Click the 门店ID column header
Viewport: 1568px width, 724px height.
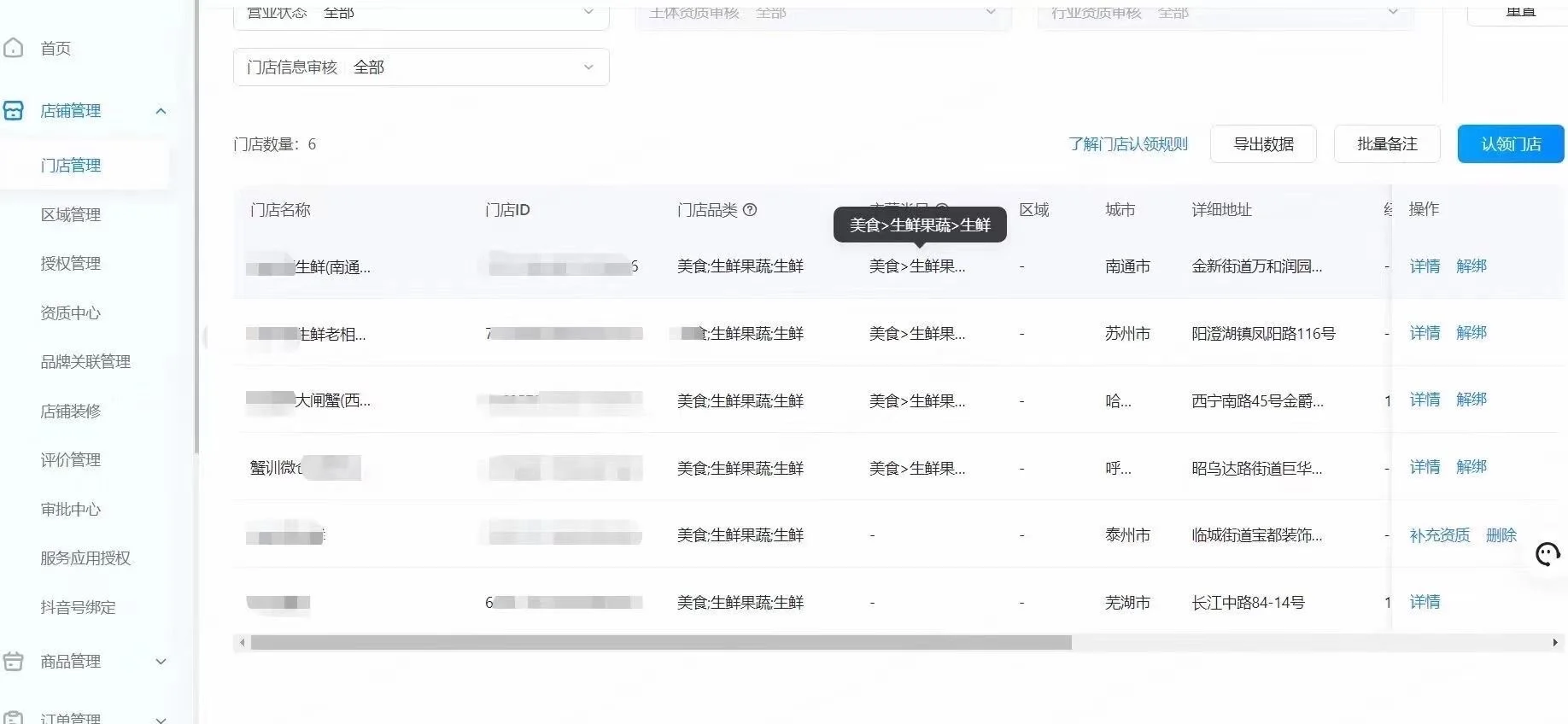pos(507,210)
